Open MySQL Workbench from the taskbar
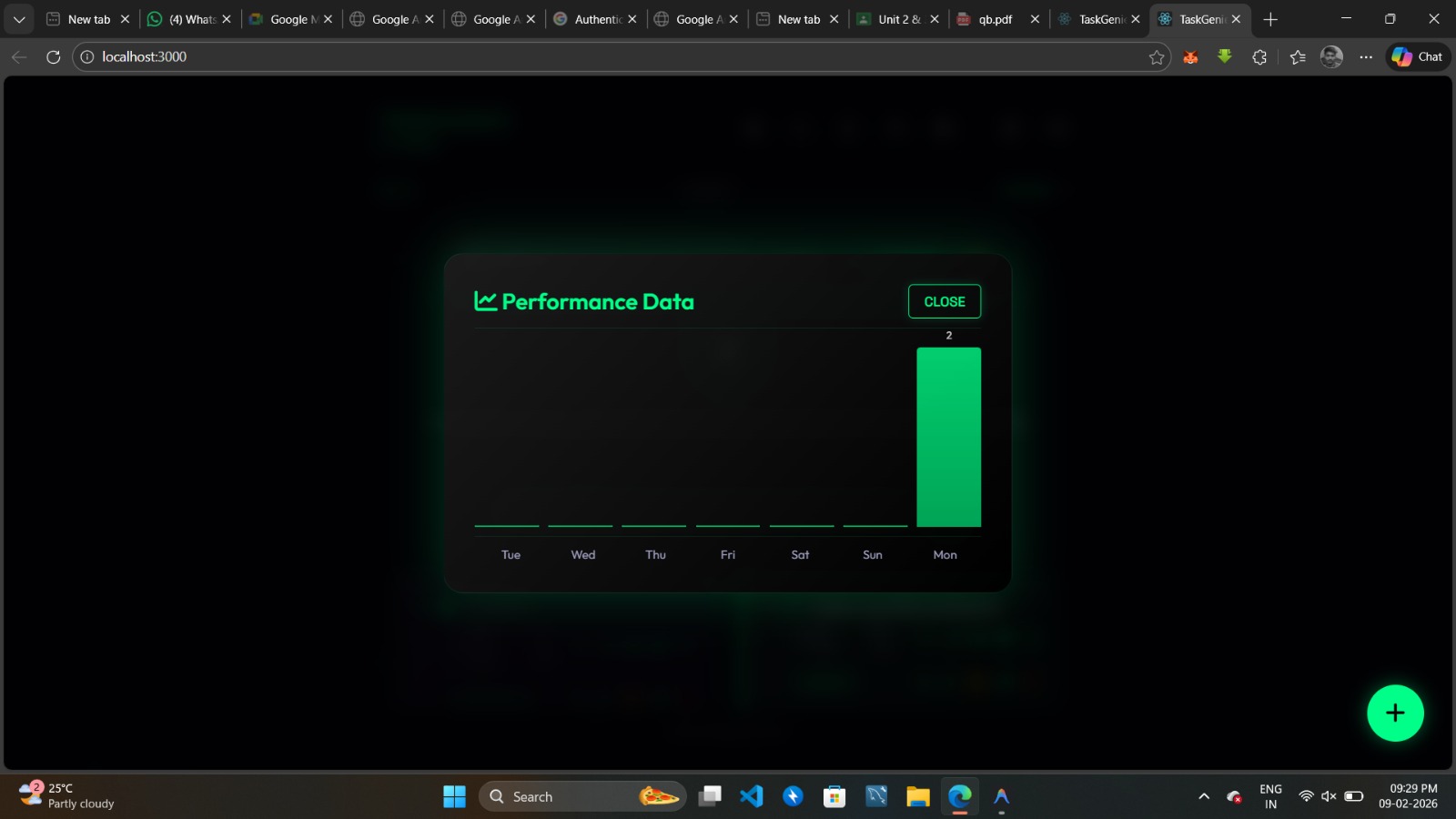 pos(876,796)
